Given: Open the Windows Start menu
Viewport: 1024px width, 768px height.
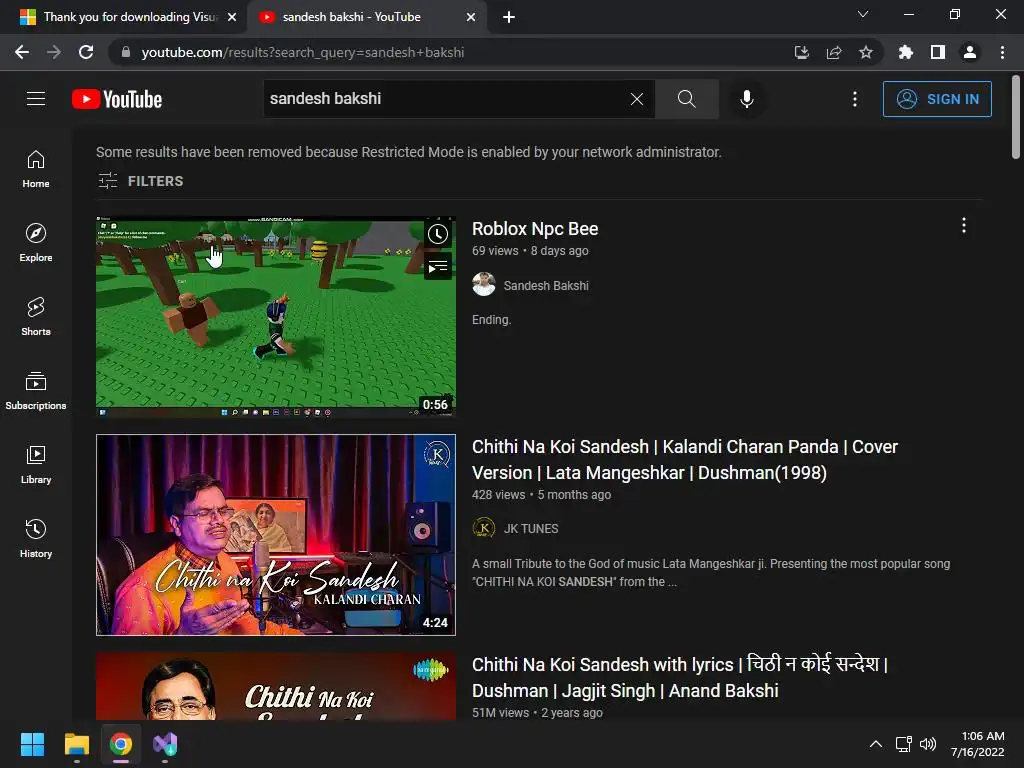Looking at the screenshot, I should [x=32, y=744].
